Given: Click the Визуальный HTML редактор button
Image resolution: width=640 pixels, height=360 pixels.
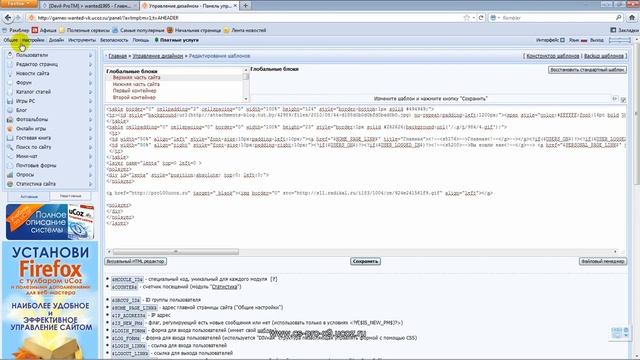Looking at the screenshot, I should click(x=136, y=261).
